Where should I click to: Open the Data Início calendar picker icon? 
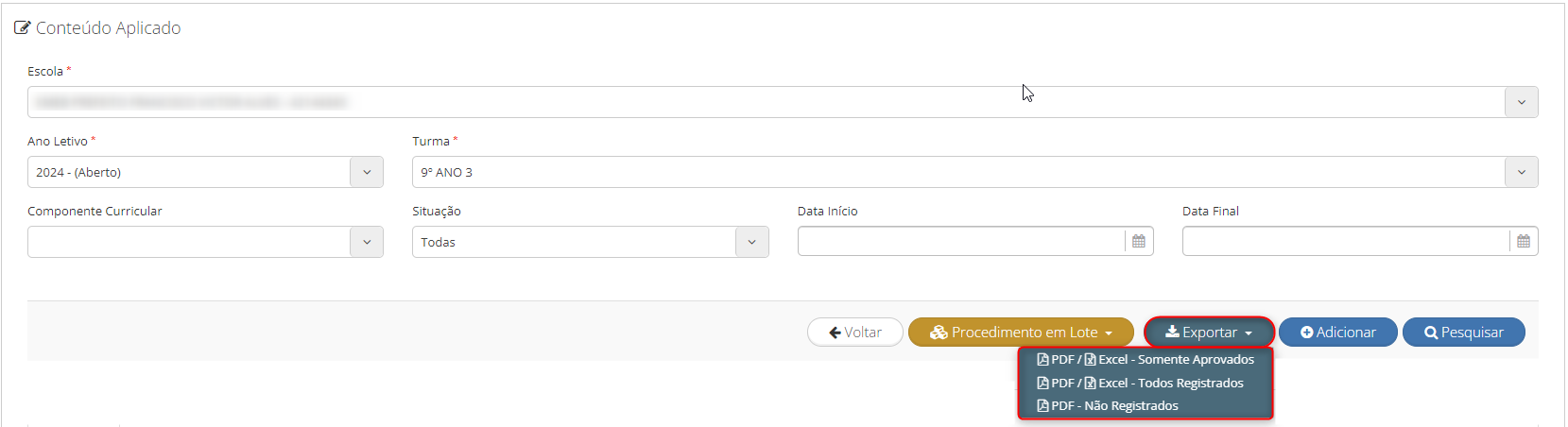click(x=1139, y=242)
